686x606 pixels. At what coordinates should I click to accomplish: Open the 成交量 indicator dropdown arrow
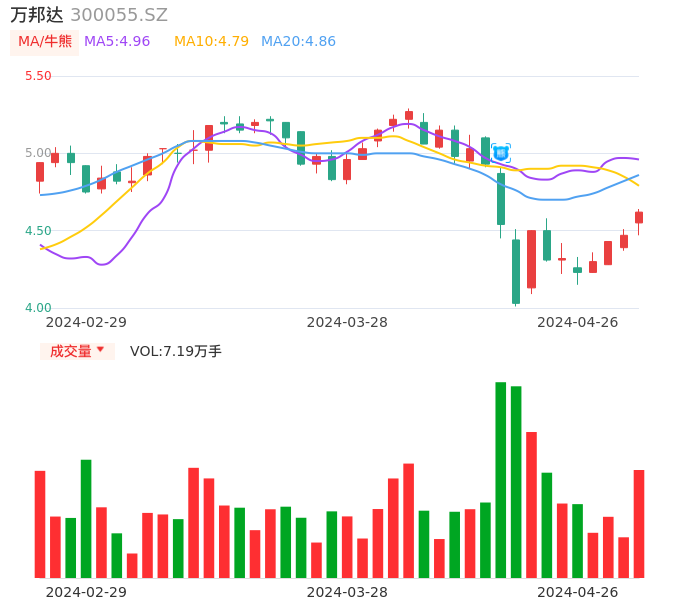(100, 350)
